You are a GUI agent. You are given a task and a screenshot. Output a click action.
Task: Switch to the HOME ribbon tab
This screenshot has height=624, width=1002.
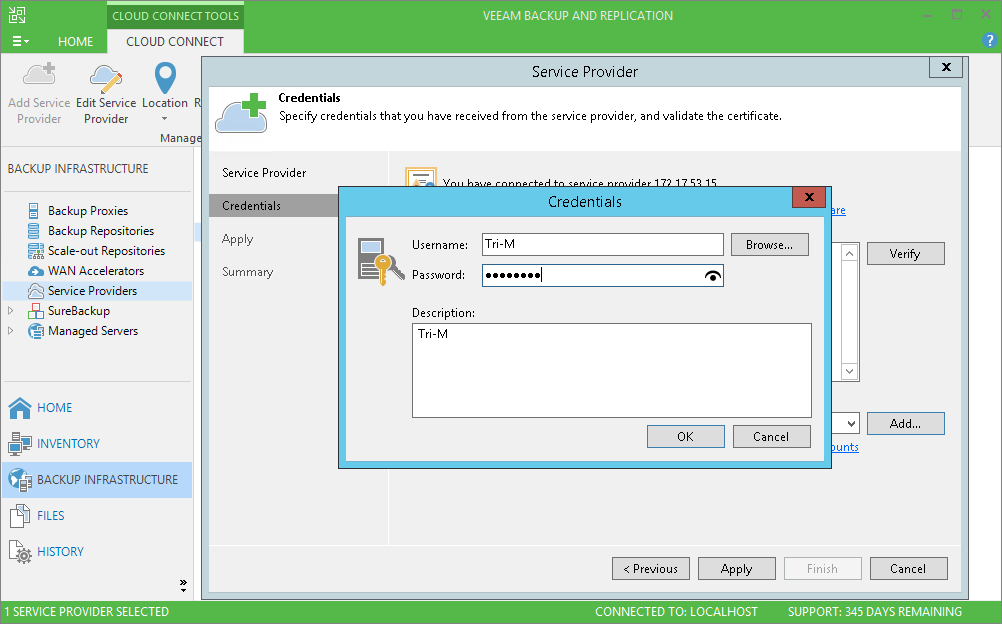coord(75,42)
